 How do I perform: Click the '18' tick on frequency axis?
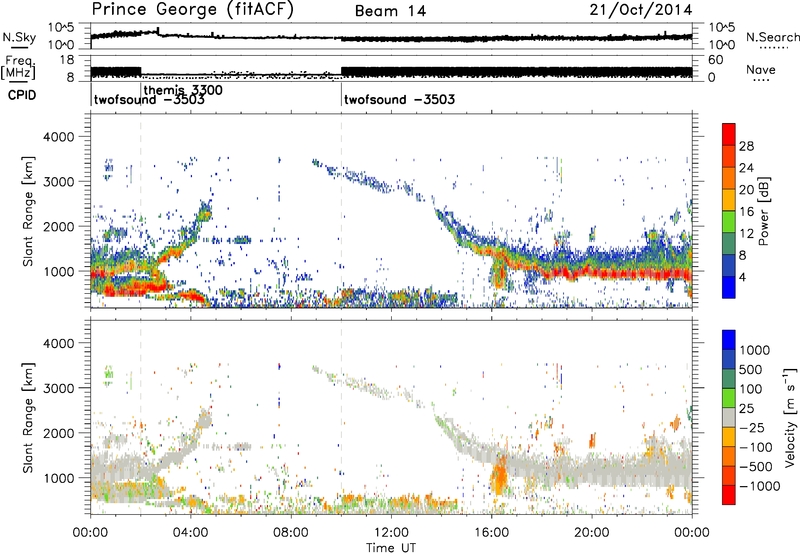(67, 60)
